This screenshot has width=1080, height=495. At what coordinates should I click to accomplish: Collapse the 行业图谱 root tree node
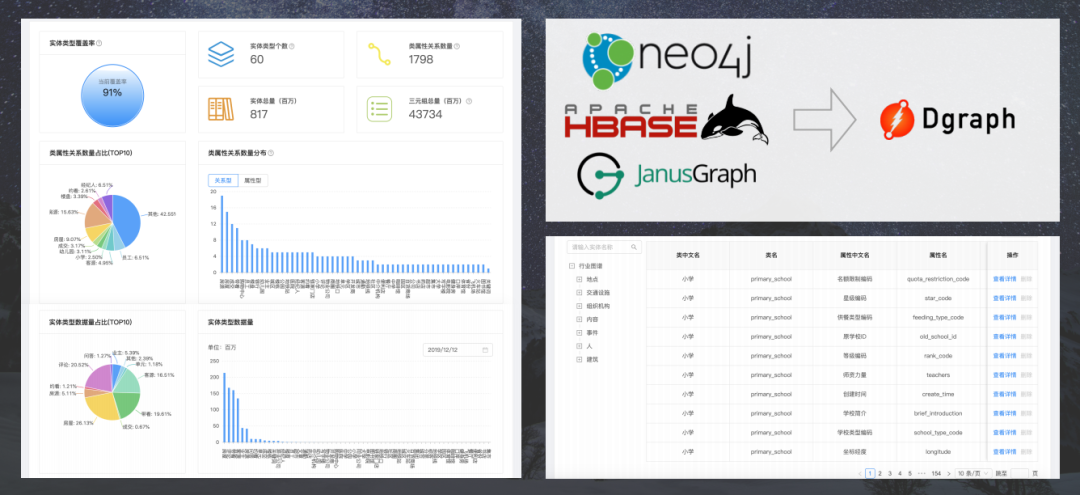571,266
